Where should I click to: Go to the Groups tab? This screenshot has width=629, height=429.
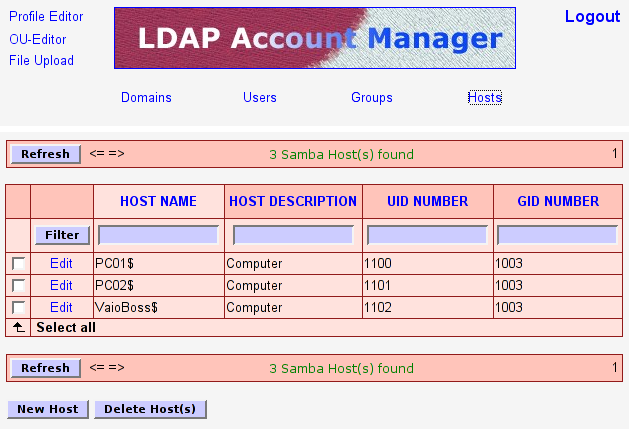[372, 98]
